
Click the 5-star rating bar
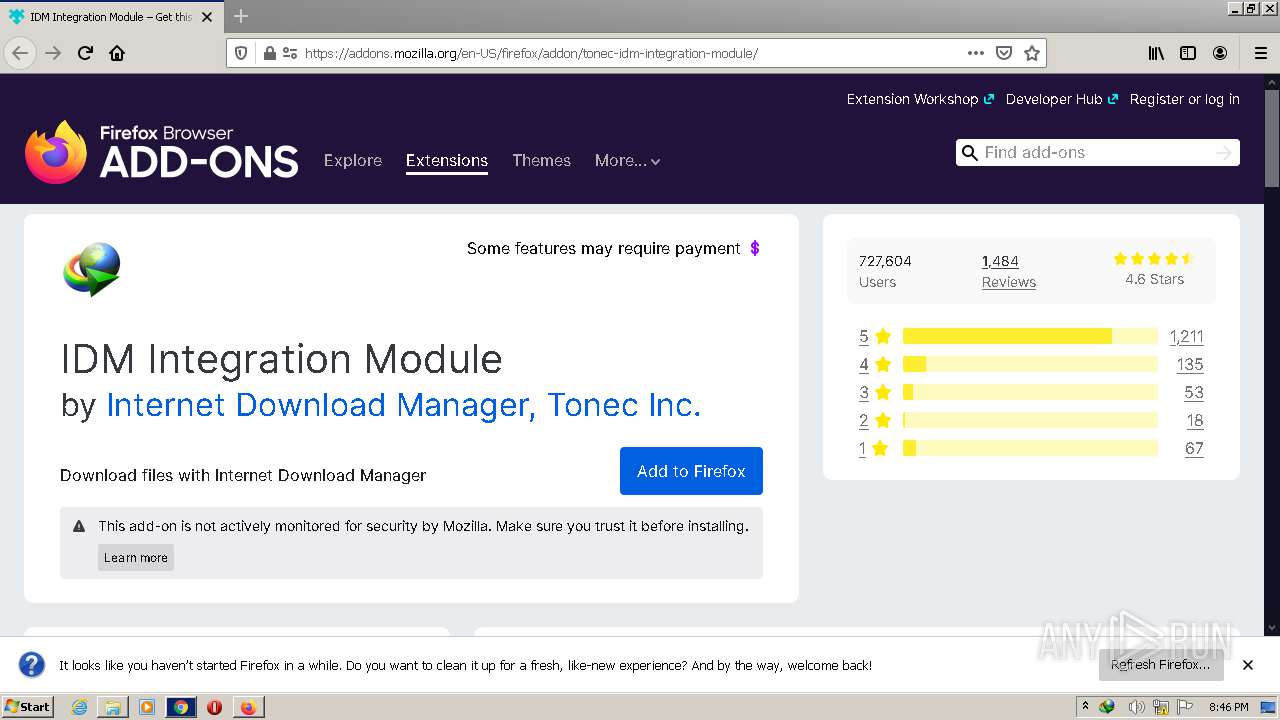click(1030, 336)
